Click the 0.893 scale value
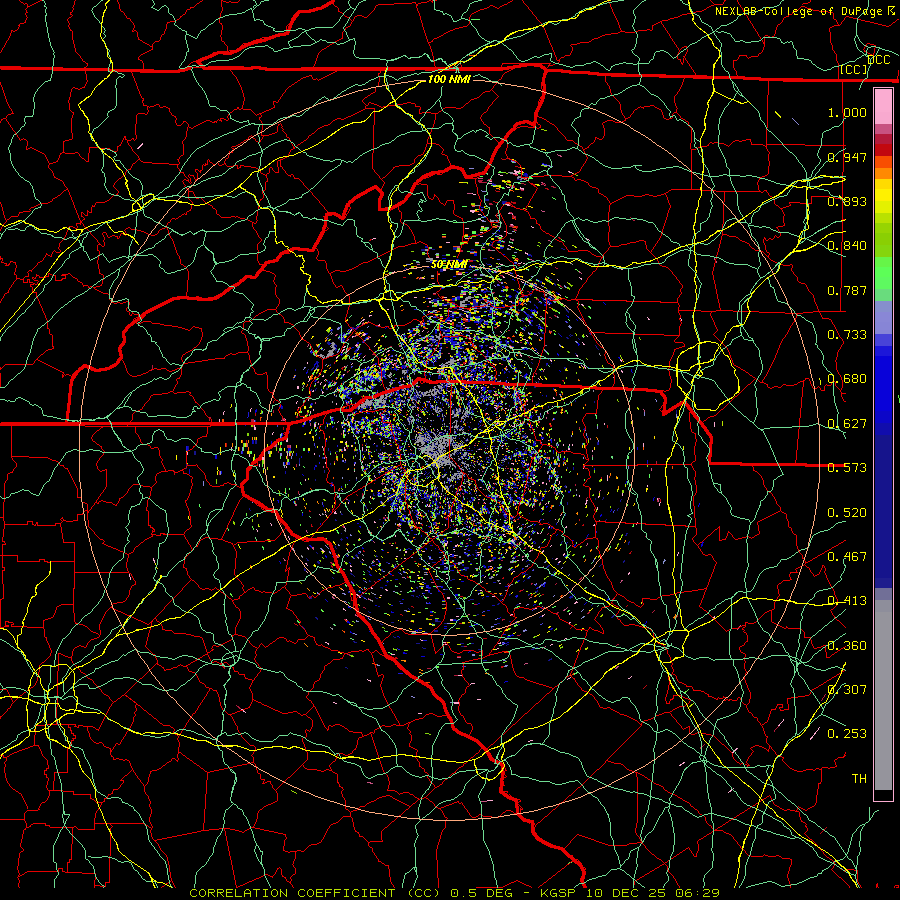The image size is (900, 900). (x=847, y=201)
